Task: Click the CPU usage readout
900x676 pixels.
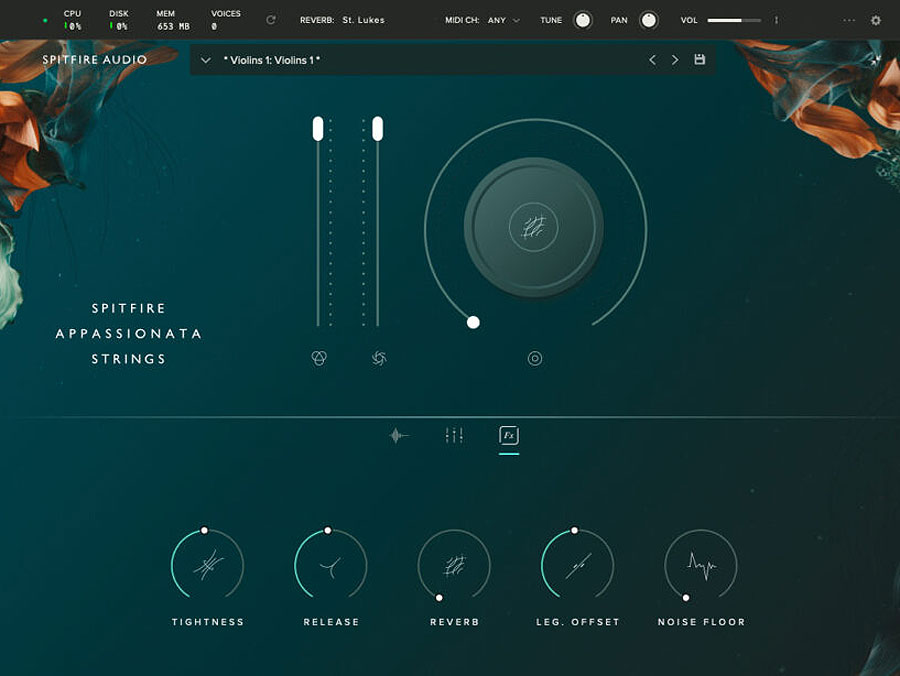Action: tap(72, 20)
